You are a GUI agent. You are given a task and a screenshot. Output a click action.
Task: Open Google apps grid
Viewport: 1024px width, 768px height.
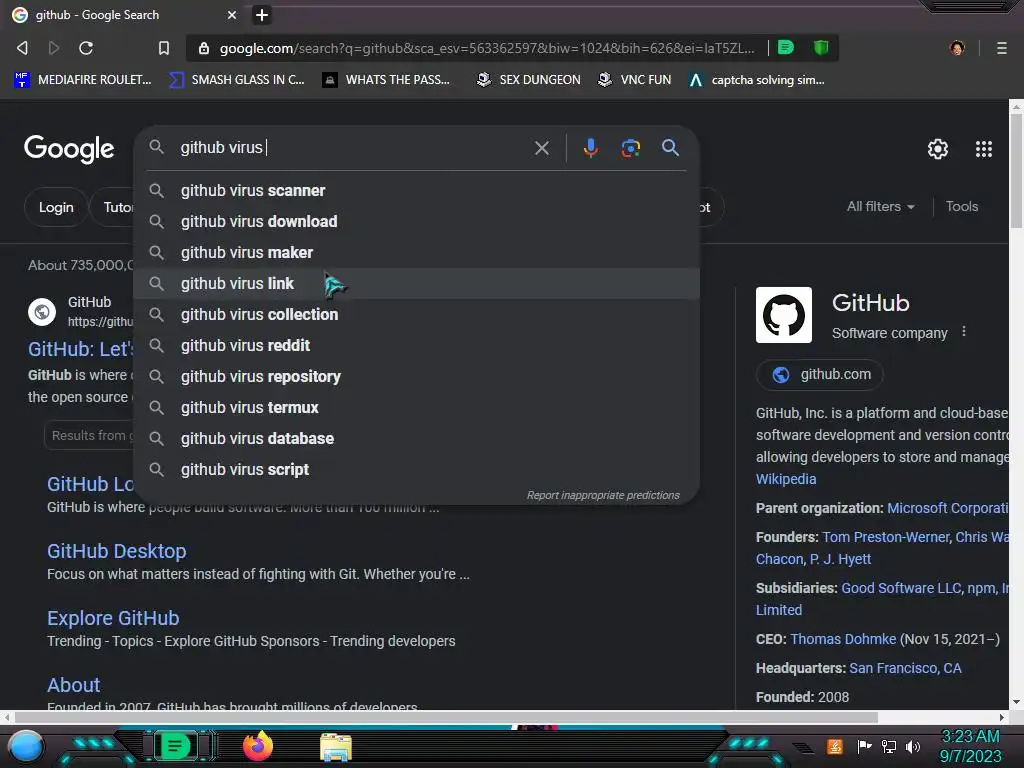click(x=984, y=149)
